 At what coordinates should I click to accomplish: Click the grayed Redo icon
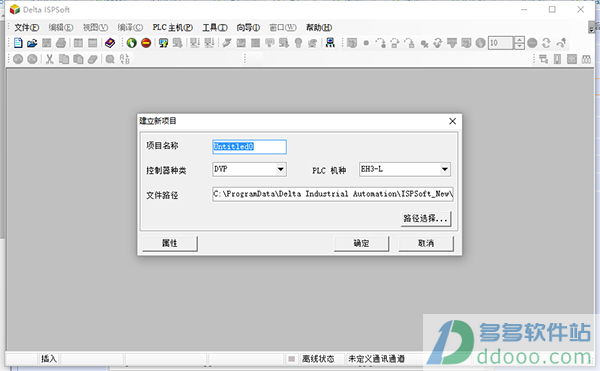[33, 59]
